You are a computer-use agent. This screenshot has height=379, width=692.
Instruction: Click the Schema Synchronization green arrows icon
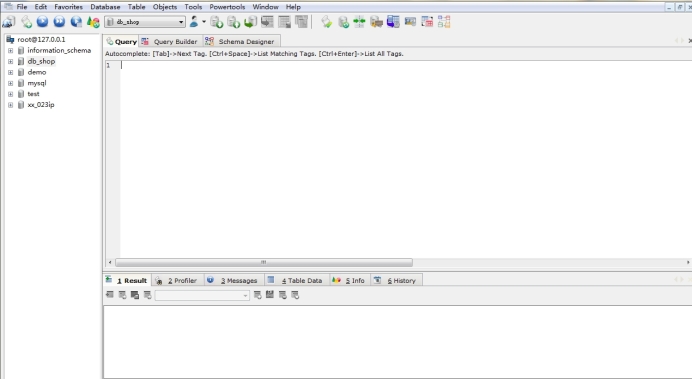coord(359,22)
